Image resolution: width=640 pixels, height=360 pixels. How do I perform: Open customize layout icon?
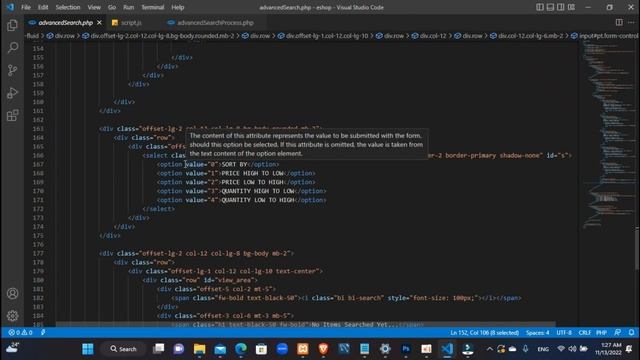pos(571,7)
